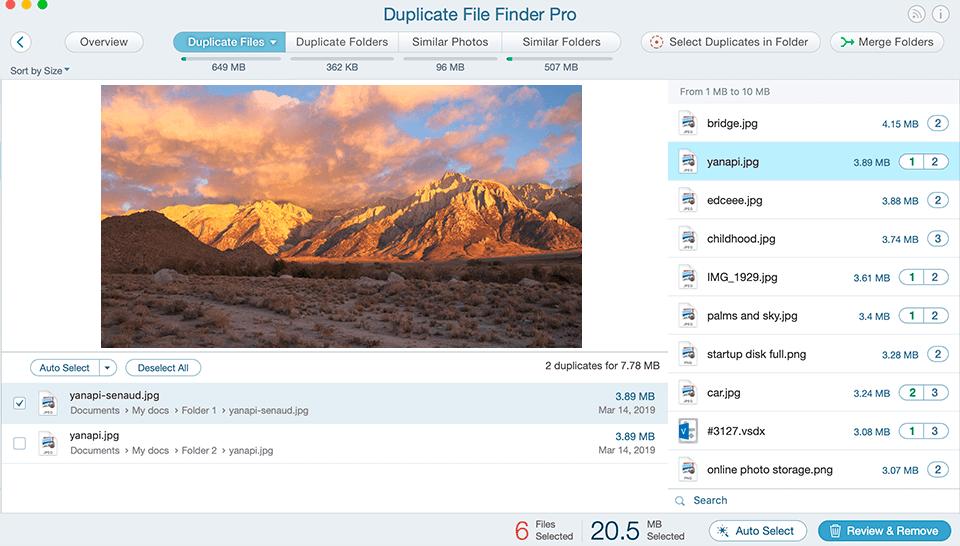Viewport: 960px width, 546px height.
Task: Click the search magnifier icon
Action: coord(680,501)
